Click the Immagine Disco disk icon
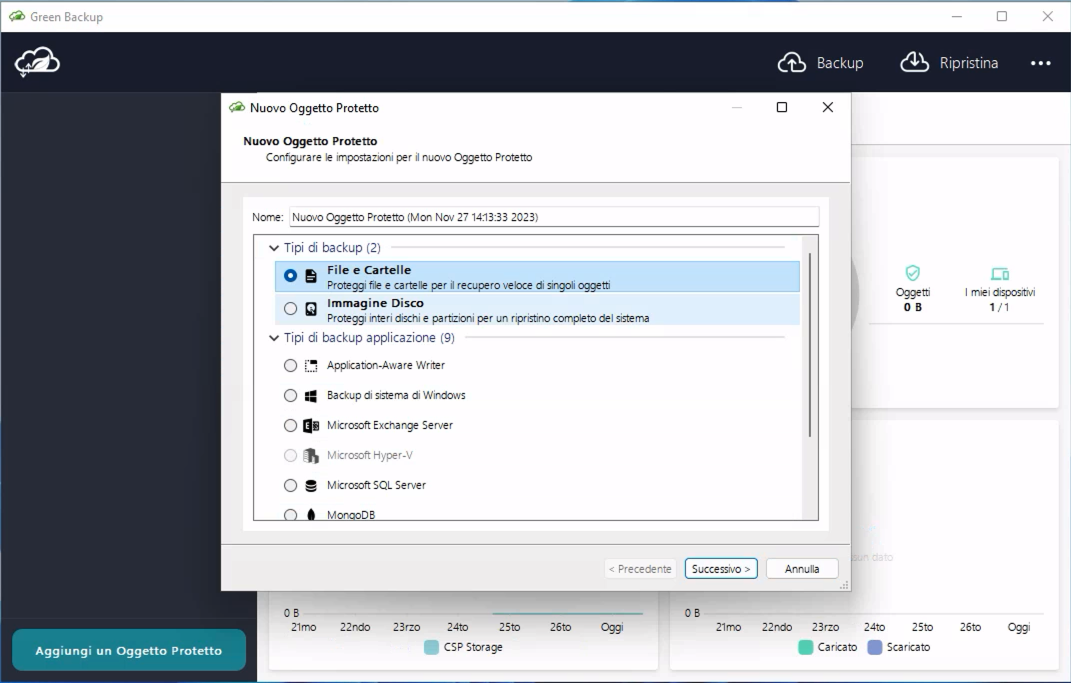The image size is (1071, 683). click(x=311, y=310)
